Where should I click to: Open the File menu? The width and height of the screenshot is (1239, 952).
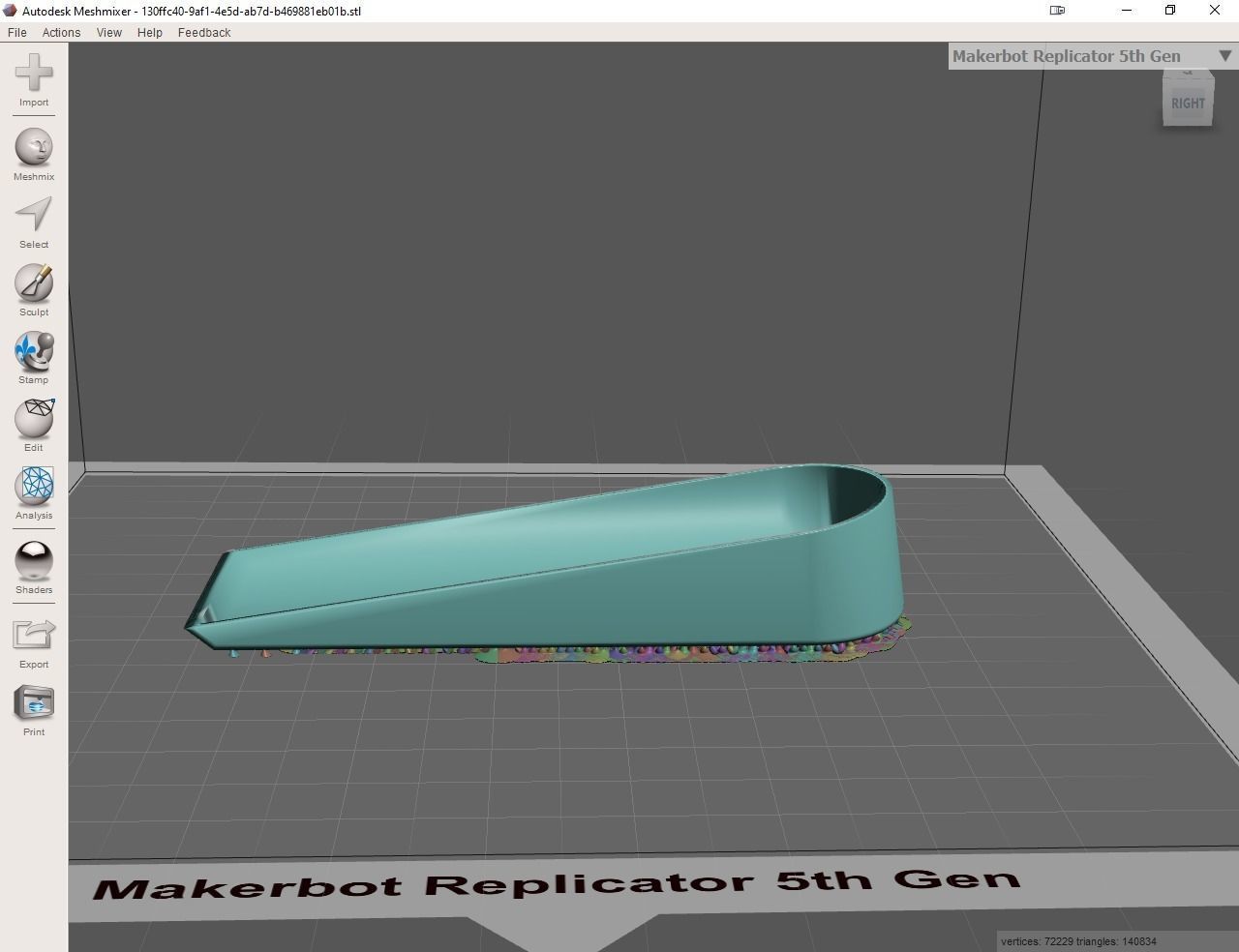[16, 32]
